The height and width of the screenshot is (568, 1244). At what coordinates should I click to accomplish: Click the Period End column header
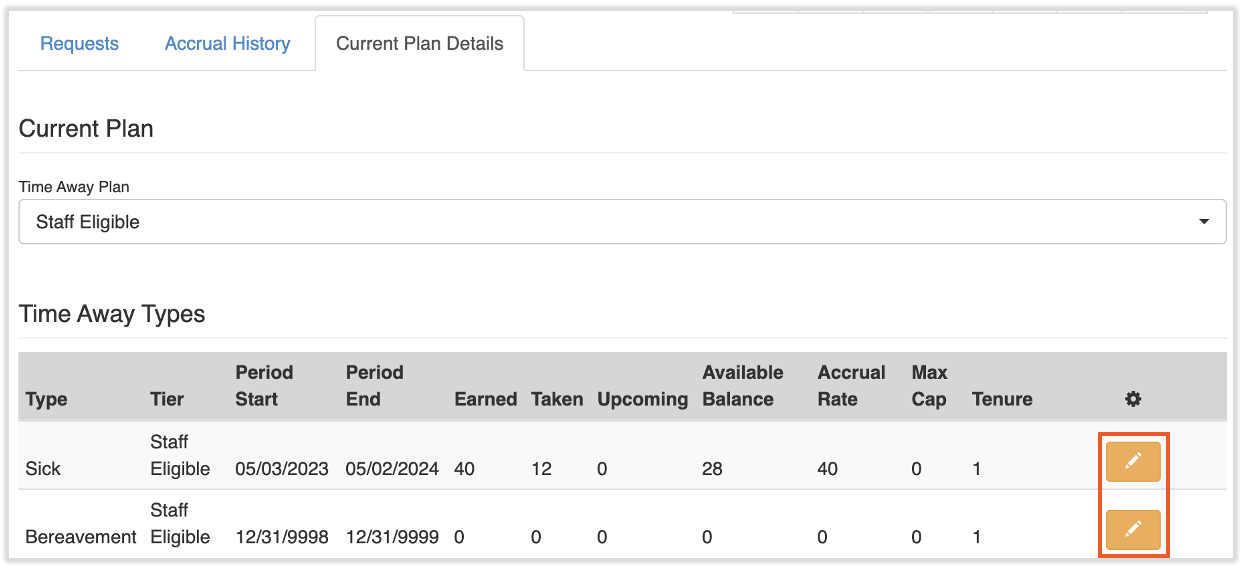(x=374, y=386)
